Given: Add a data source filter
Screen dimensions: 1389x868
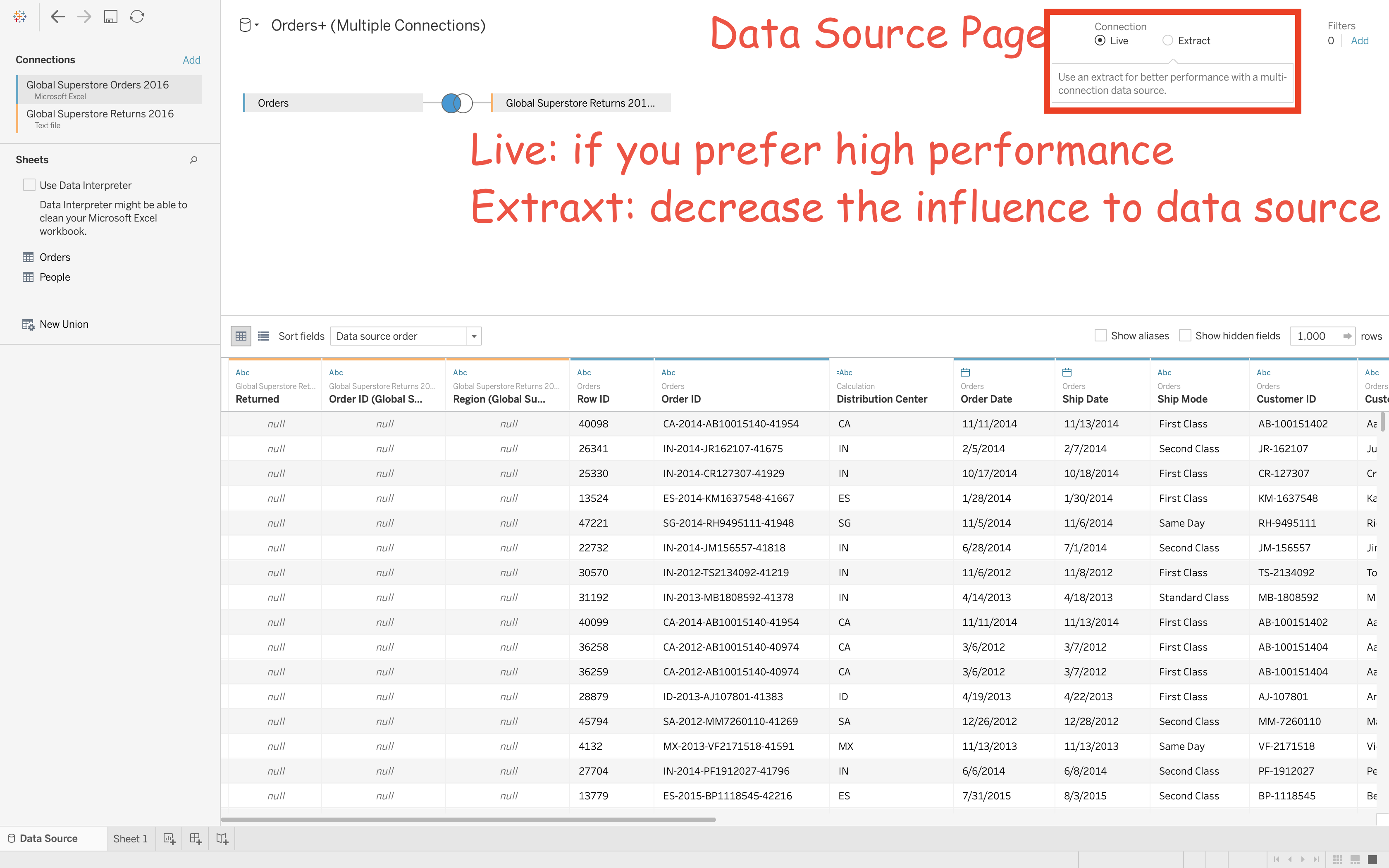Looking at the screenshot, I should 1359,41.
